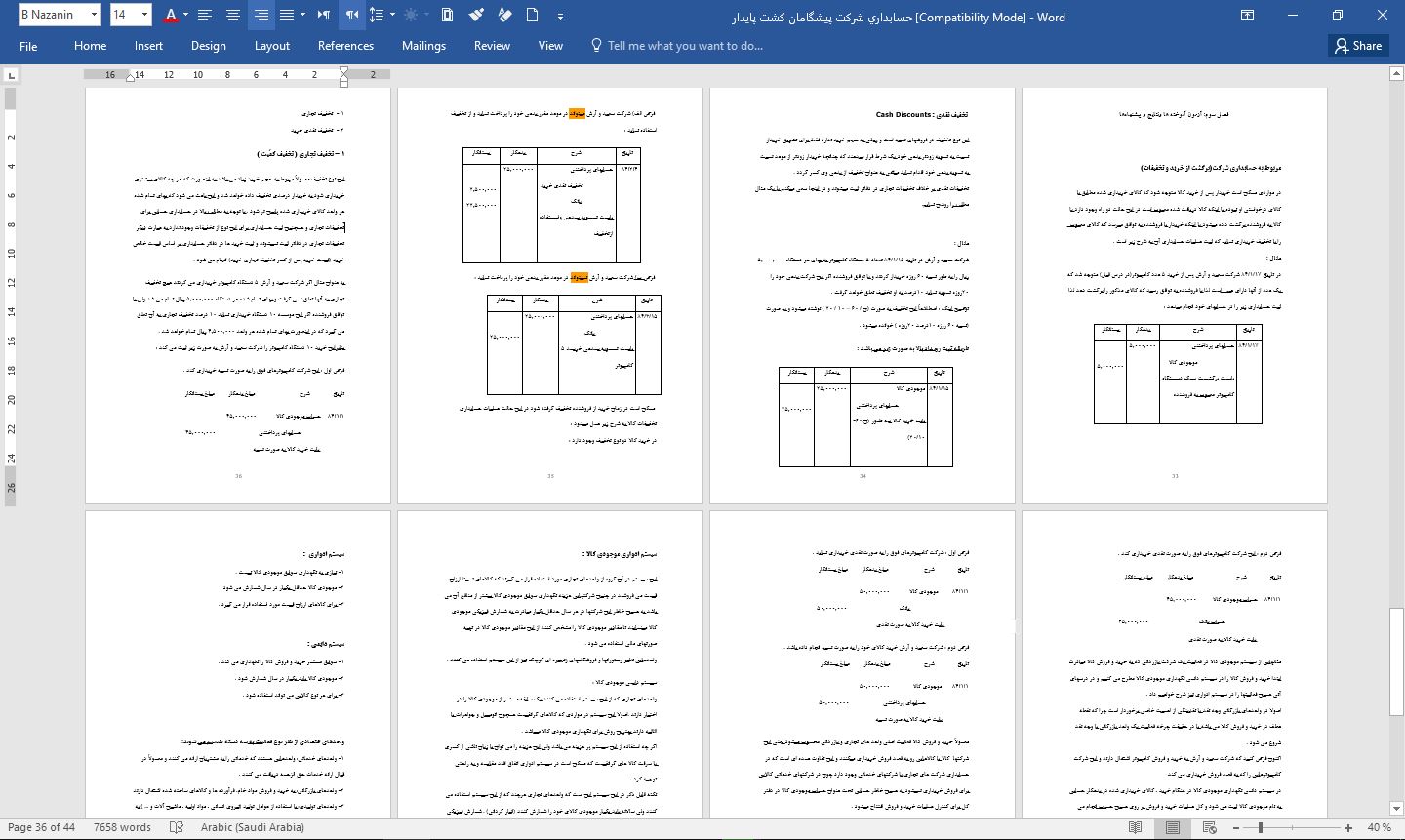This screenshot has height=840, width=1405.
Task: Click the 7658 words count in status bar
Action: [122, 827]
